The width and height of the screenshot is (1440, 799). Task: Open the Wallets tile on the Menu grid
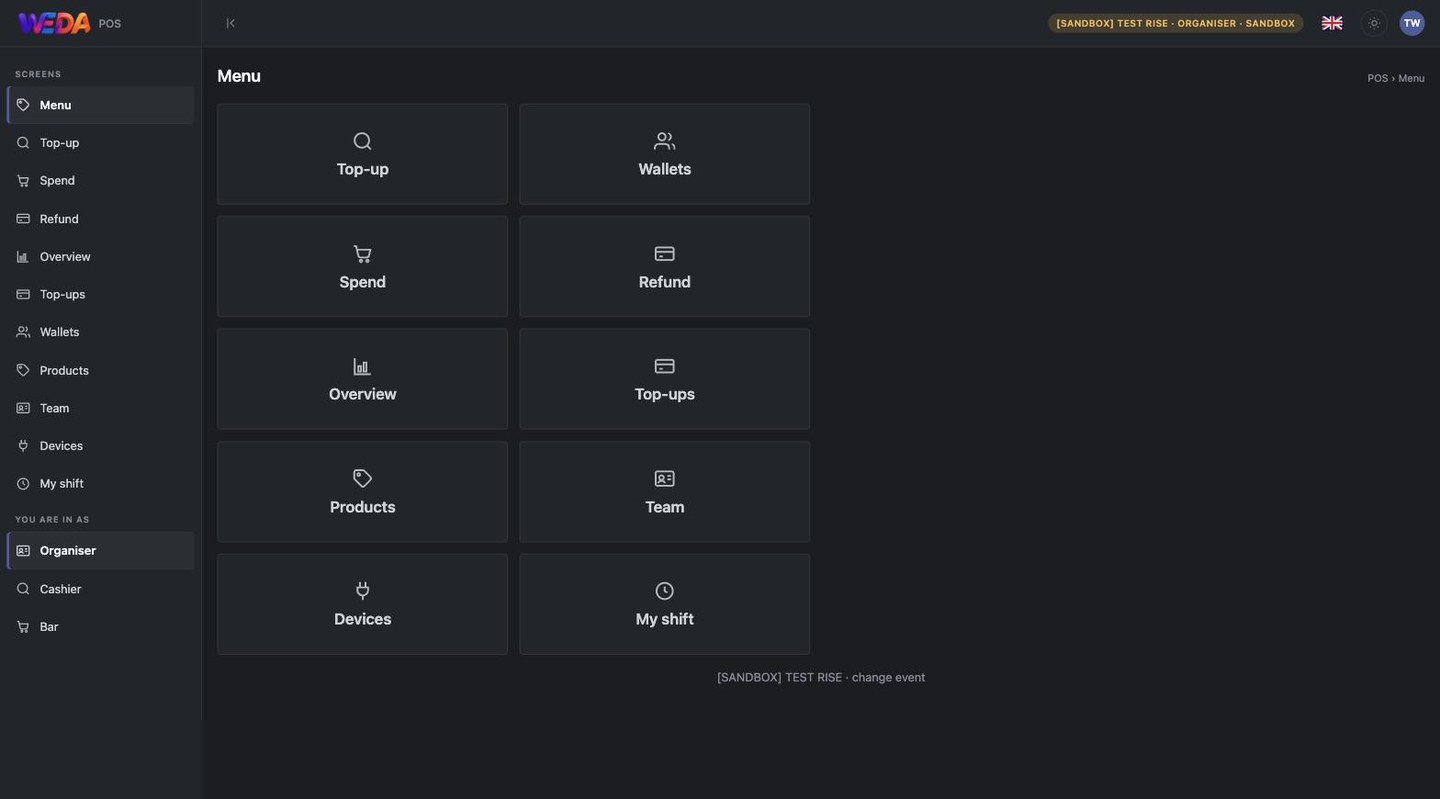coord(665,155)
